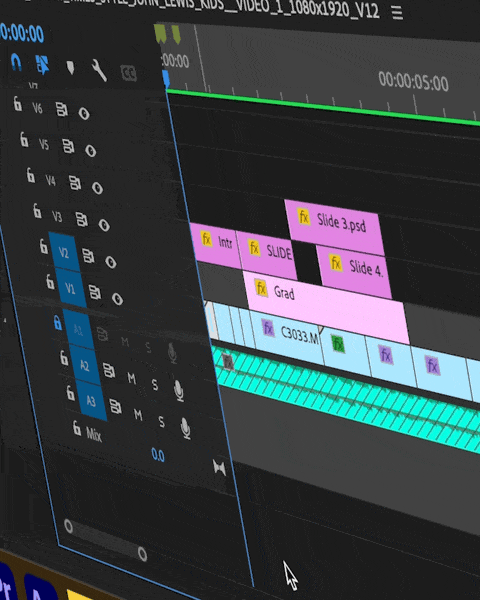Viewport: 480px width, 600px height.
Task: Click the dimmed microphone on A1
Action: click(172, 353)
